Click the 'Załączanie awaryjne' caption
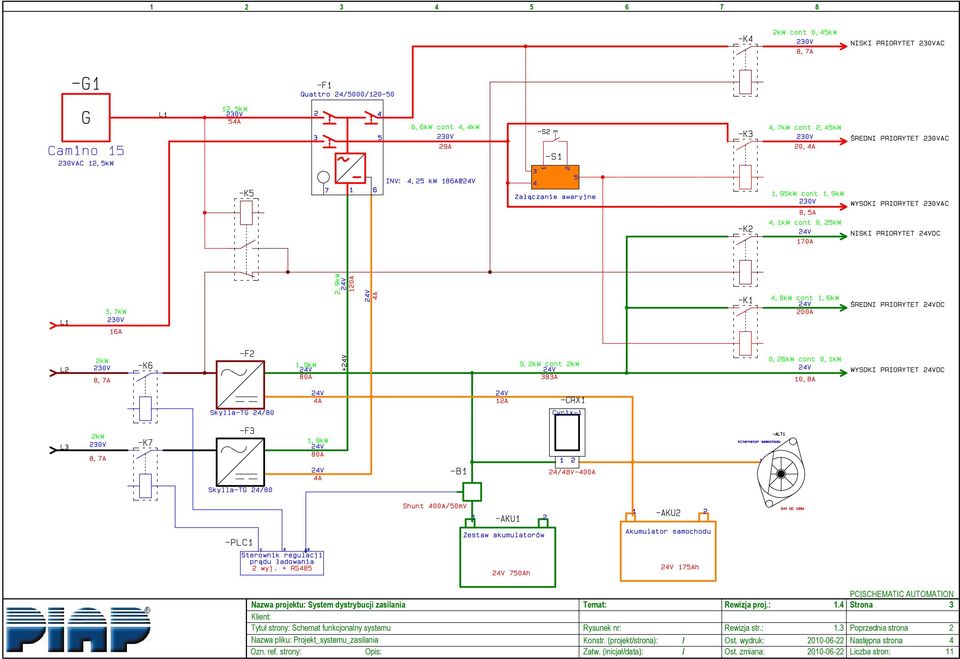Screen dimensions: 960x659 tap(555, 197)
